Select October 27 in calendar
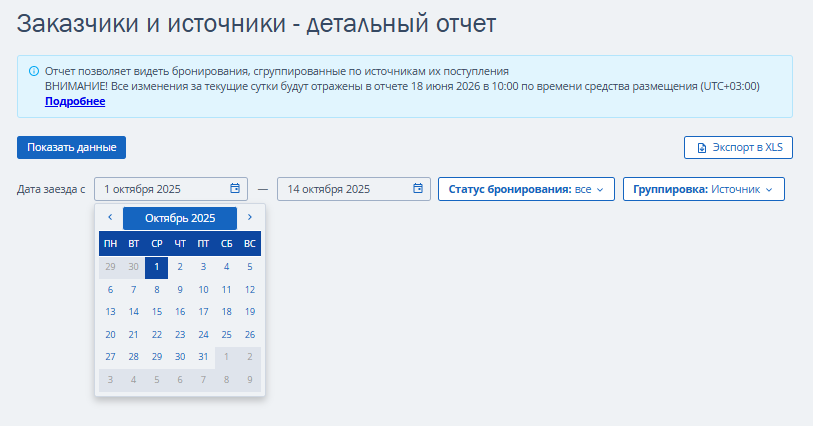 (x=110, y=357)
